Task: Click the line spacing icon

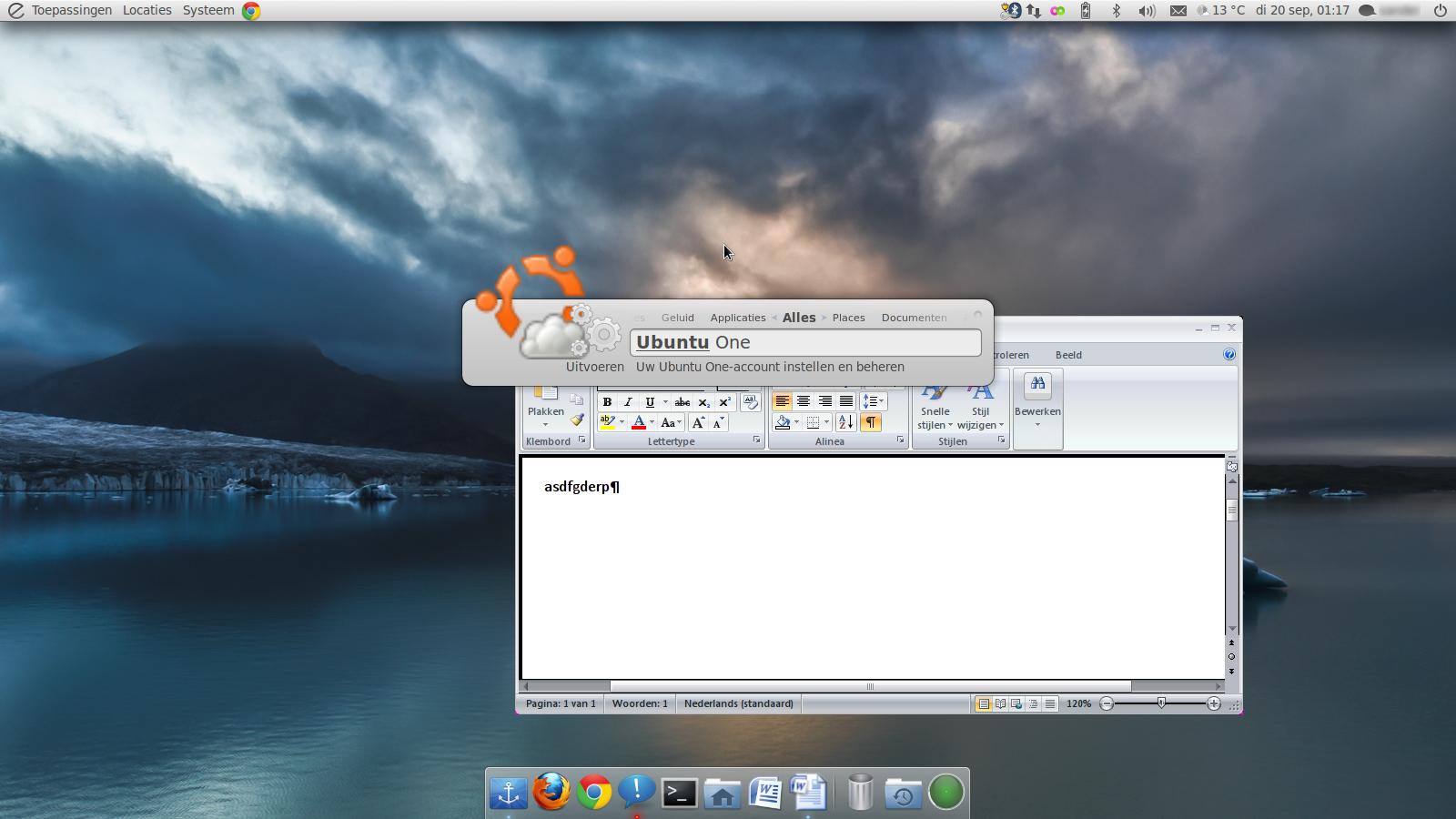Action: pyautogui.click(x=873, y=401)
